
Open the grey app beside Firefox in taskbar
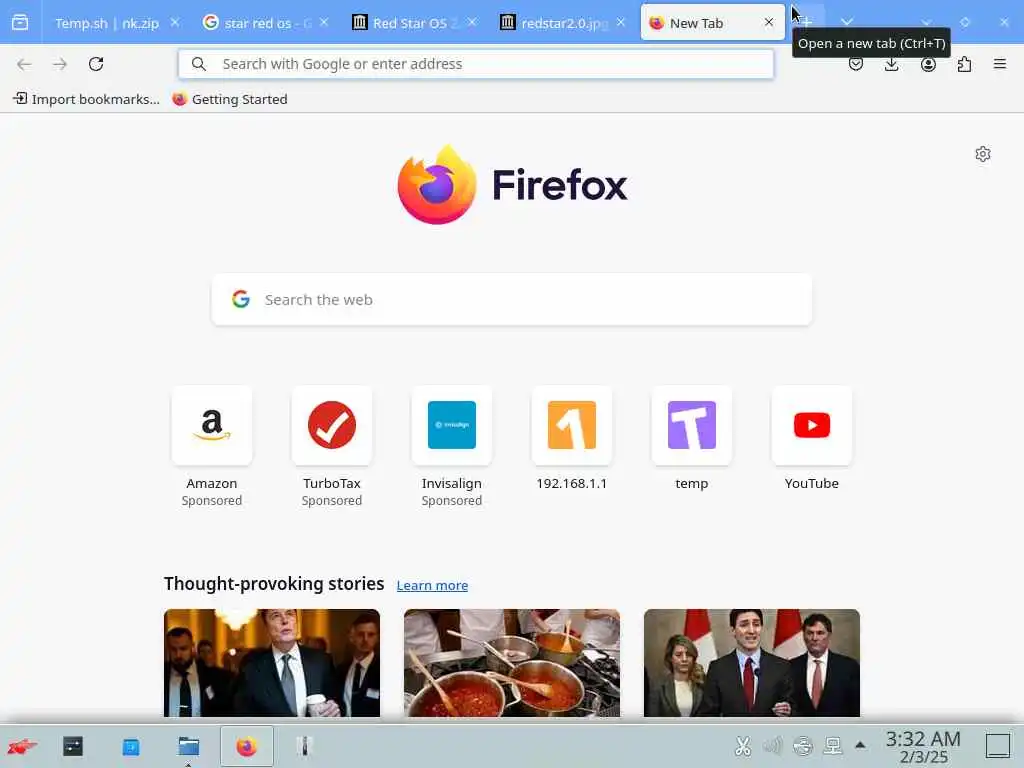304,746
